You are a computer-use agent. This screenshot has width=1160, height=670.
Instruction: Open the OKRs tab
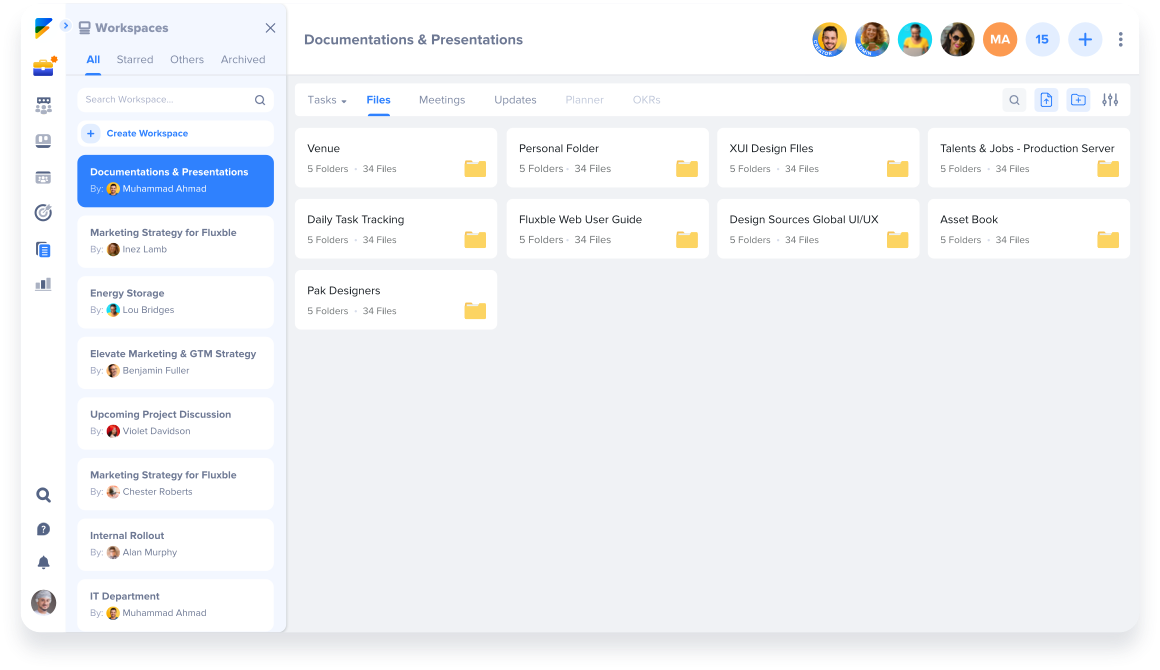coord(647,100)
